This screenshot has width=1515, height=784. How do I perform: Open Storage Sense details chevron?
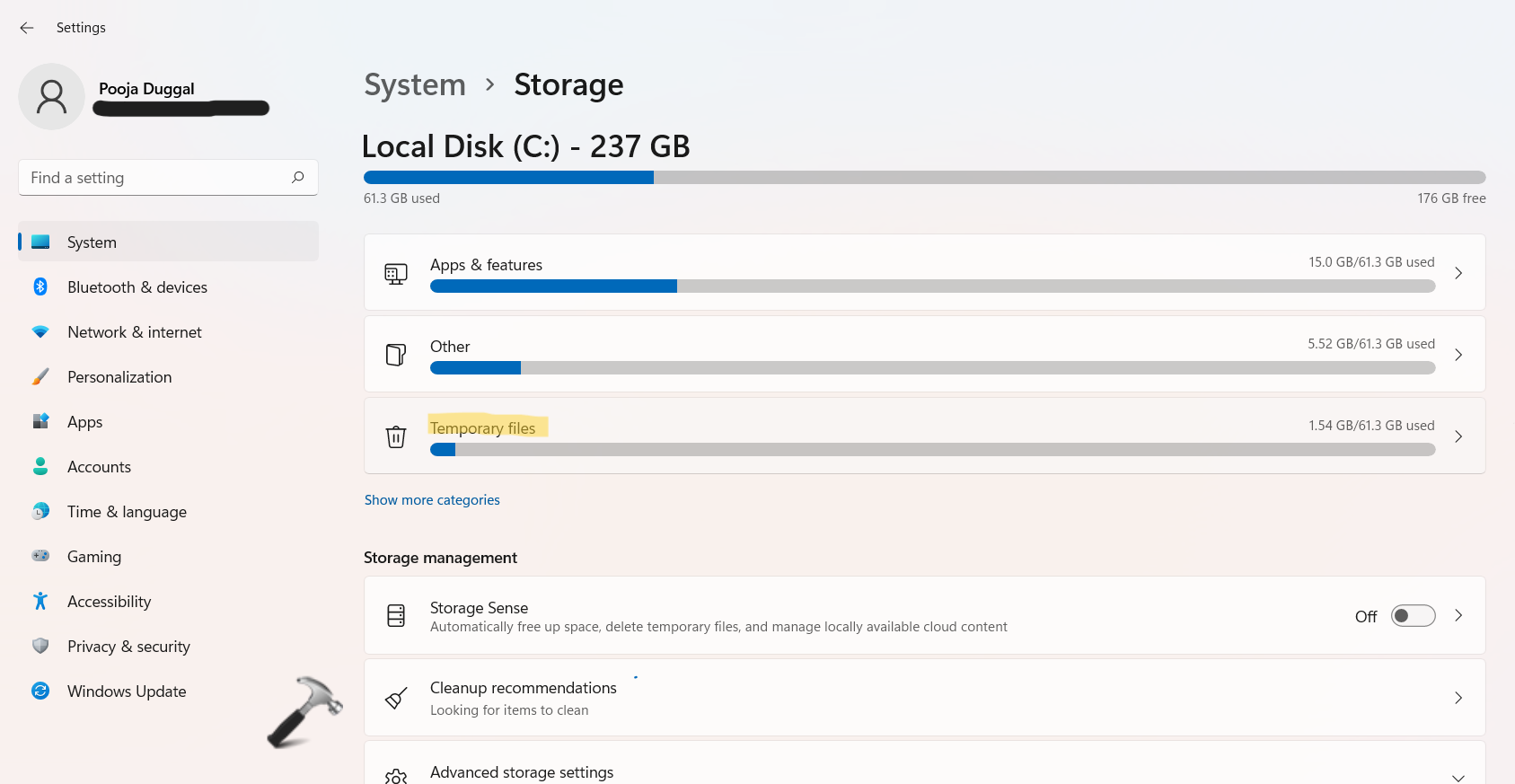click(1458, 615)
